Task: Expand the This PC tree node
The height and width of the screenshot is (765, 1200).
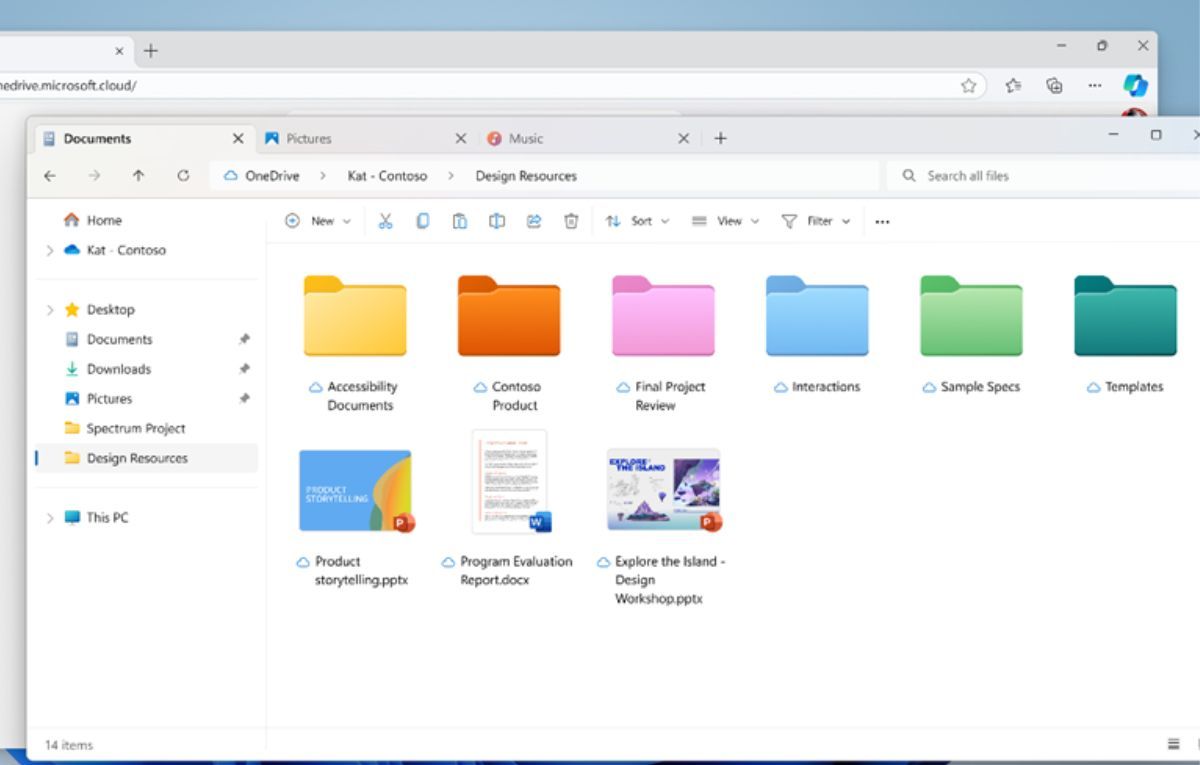Action: (x=50, y=518)
